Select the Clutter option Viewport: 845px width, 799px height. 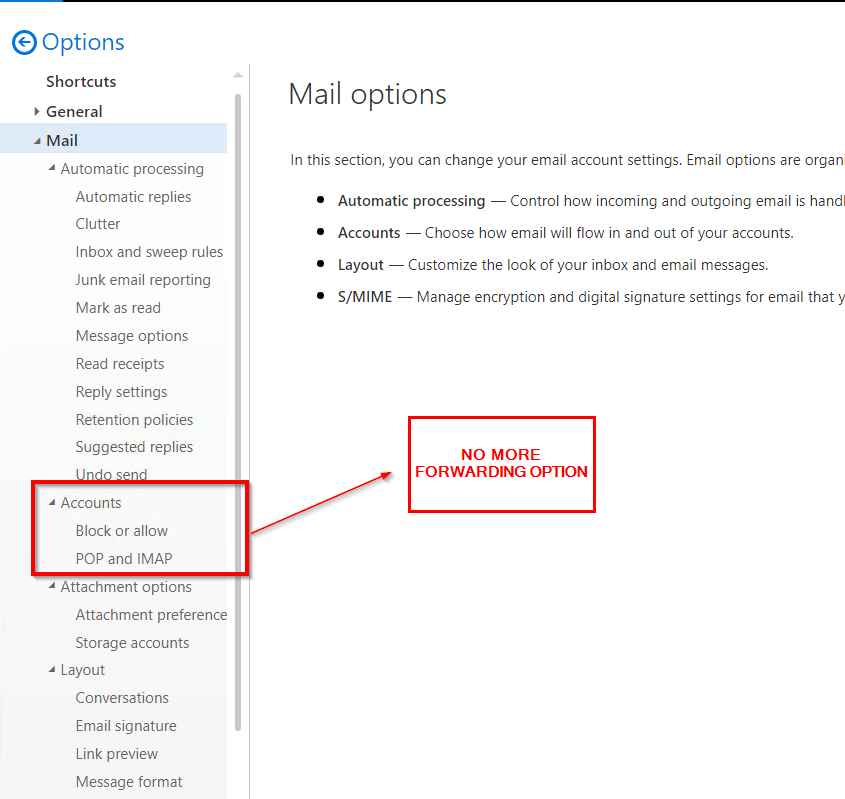point(98,224)
